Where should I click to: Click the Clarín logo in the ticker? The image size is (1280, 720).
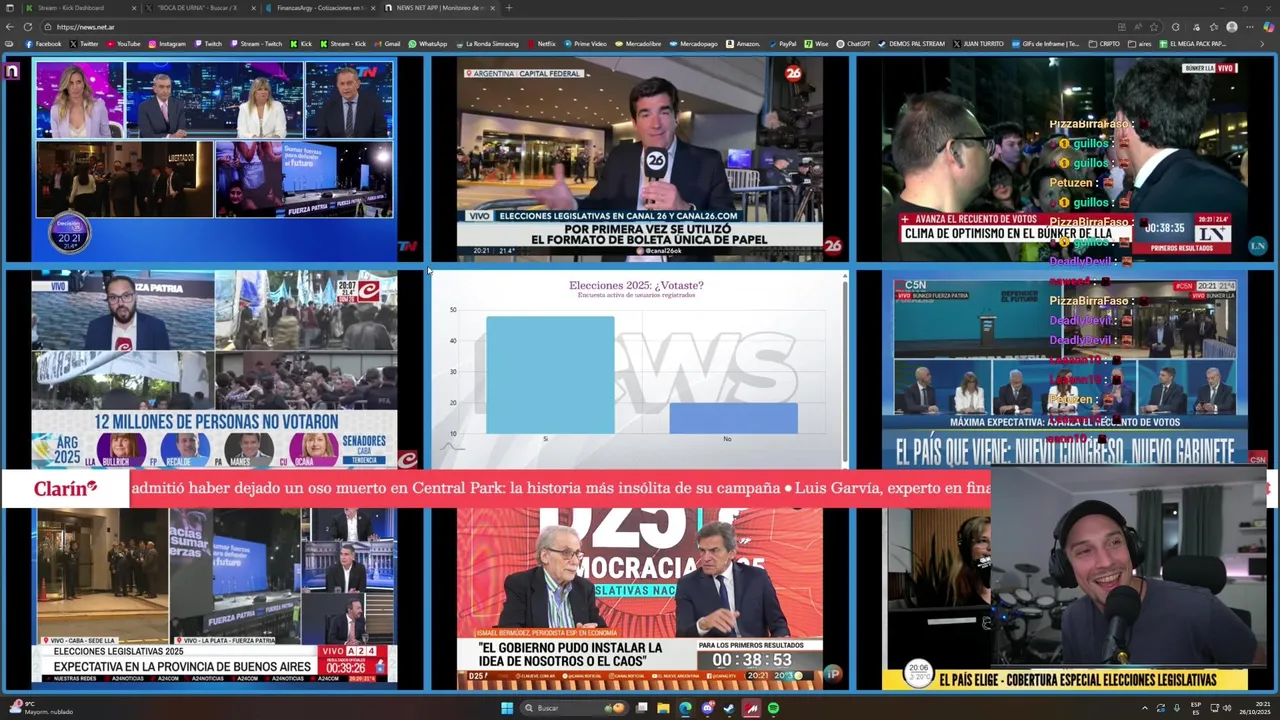click(x=65, y=488)
